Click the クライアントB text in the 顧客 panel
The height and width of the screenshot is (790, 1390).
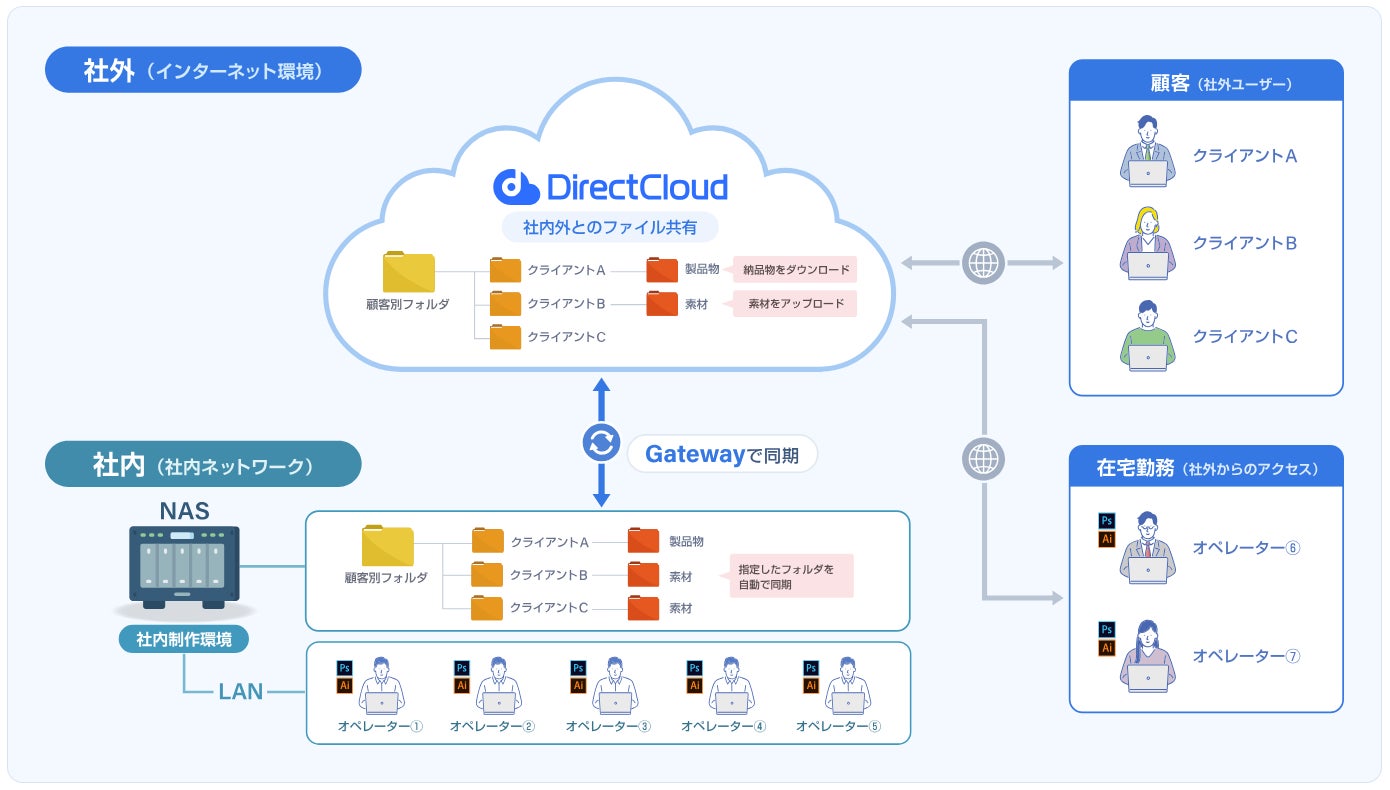(x=1244, y=243)
